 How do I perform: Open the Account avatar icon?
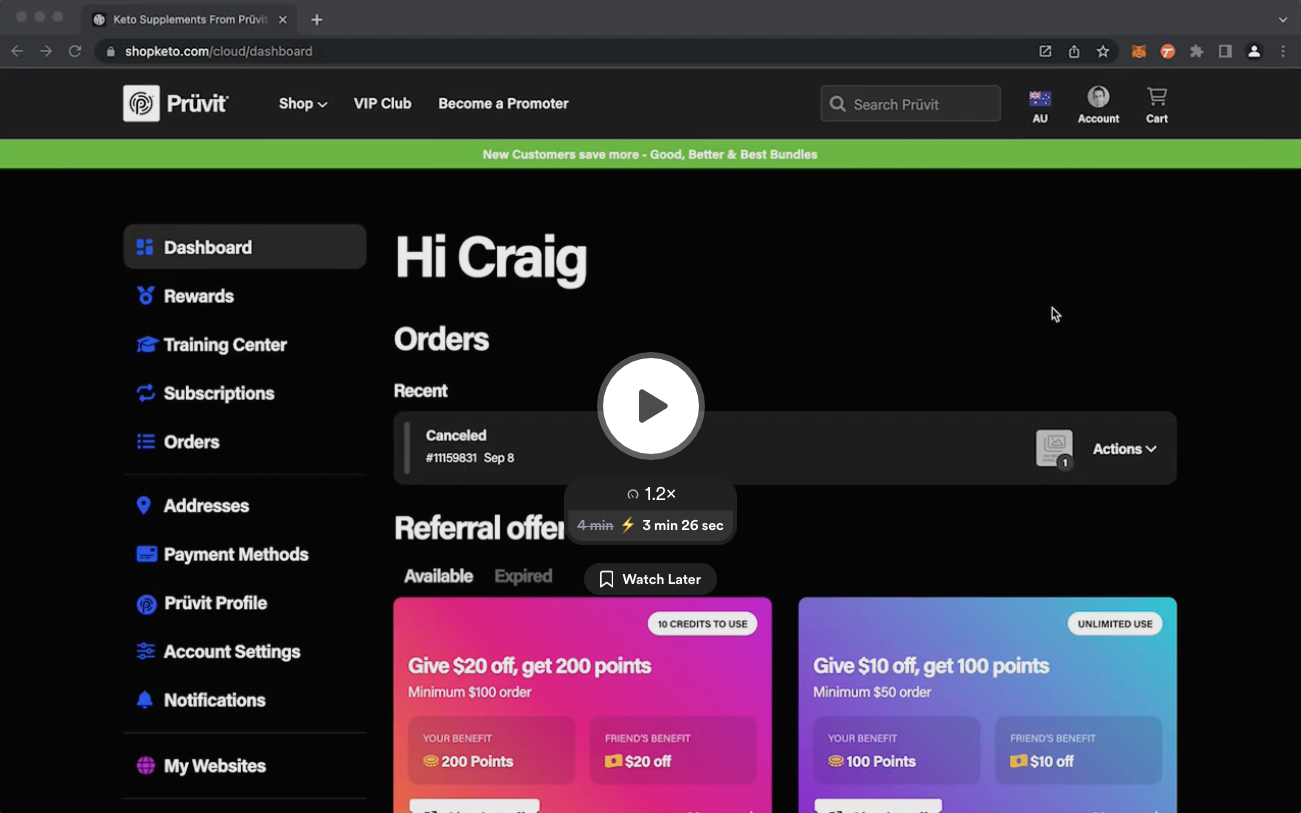(x=1098, y=97)
